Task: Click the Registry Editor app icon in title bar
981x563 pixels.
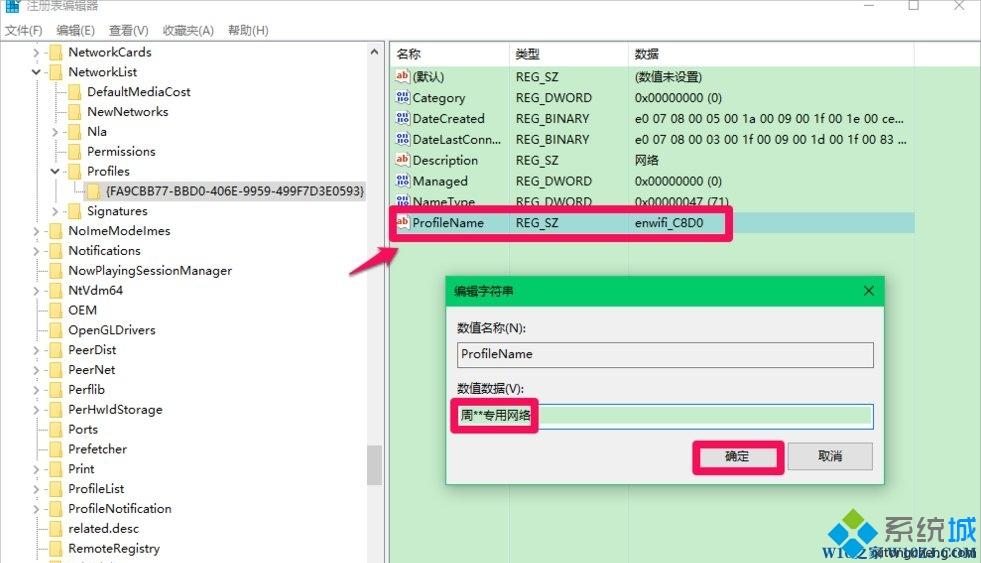Action: coord(12,6)
